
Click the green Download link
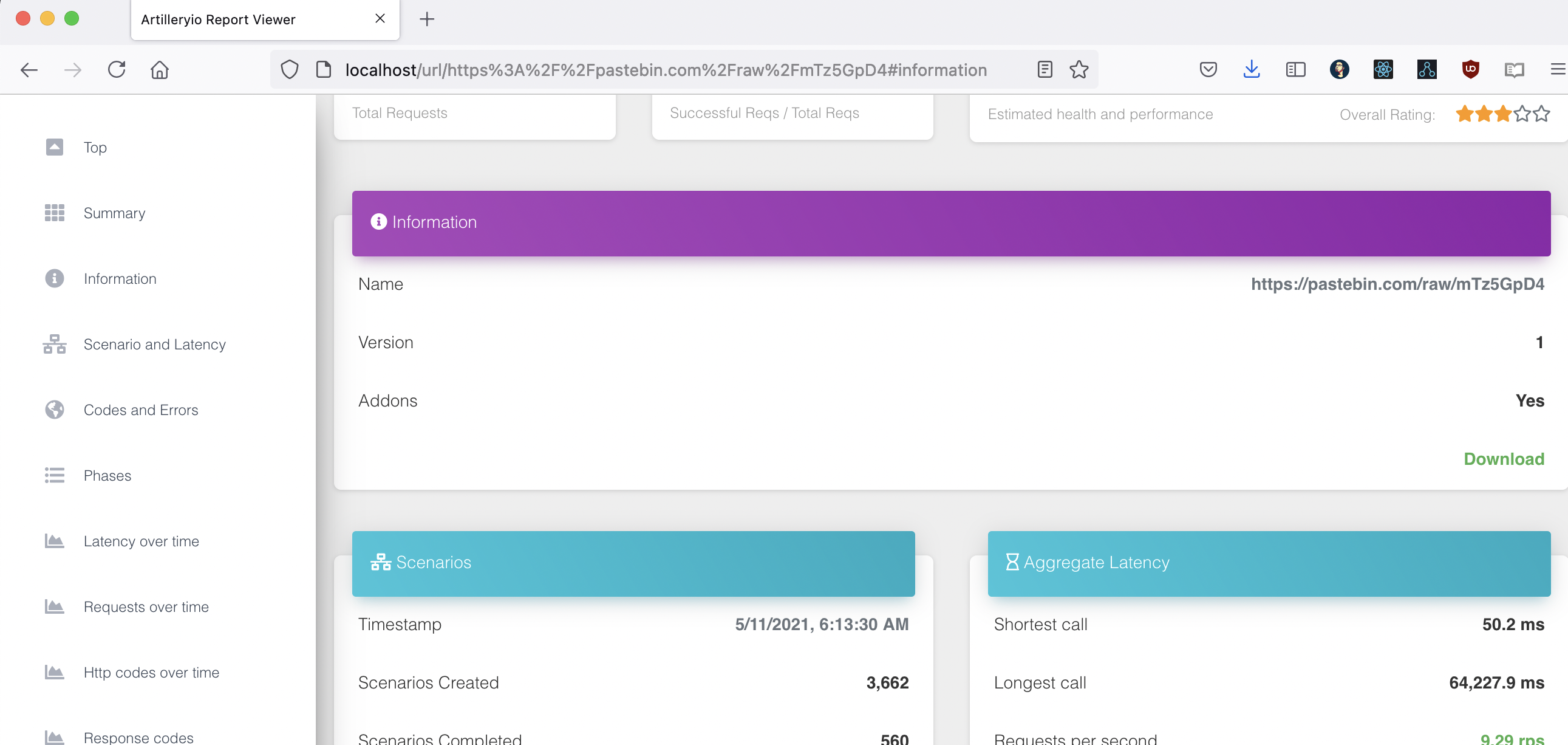pos(1504,459)
